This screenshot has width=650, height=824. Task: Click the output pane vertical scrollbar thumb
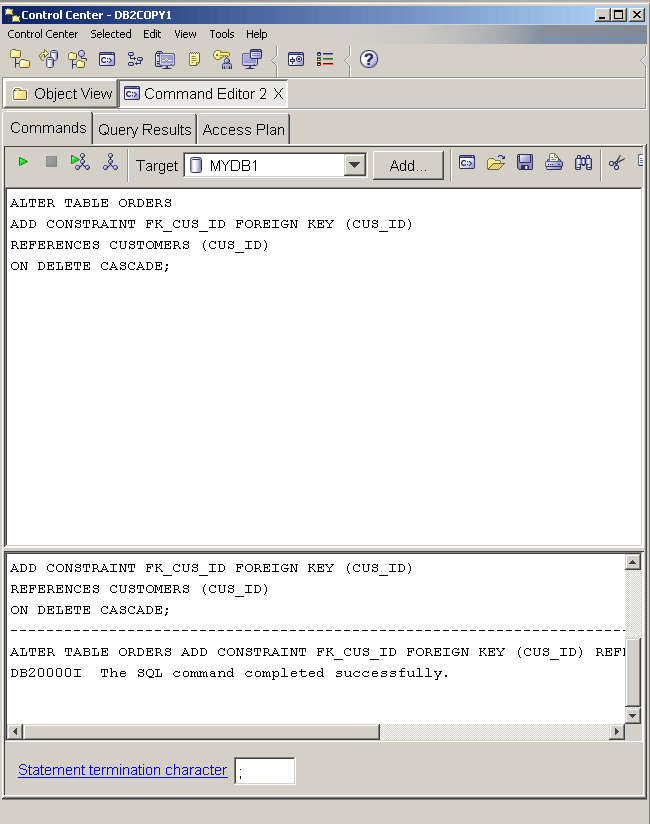[633, 672]
